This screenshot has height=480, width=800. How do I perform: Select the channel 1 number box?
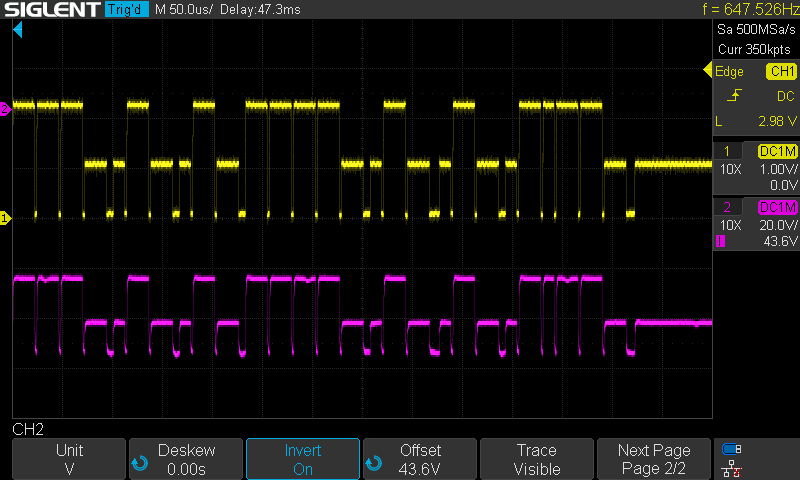[x=727, y=151]
